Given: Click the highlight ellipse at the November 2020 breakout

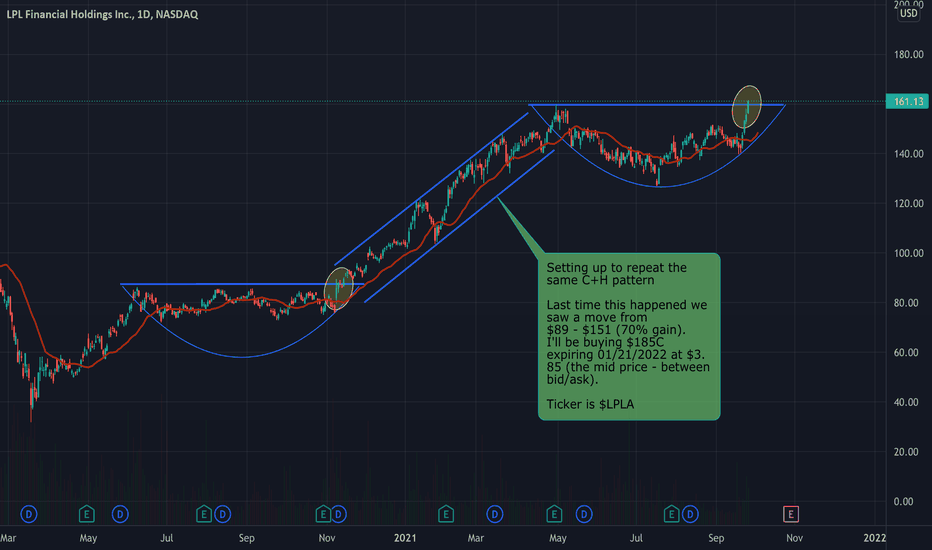Looking at the screenshot, I should 339,288.
